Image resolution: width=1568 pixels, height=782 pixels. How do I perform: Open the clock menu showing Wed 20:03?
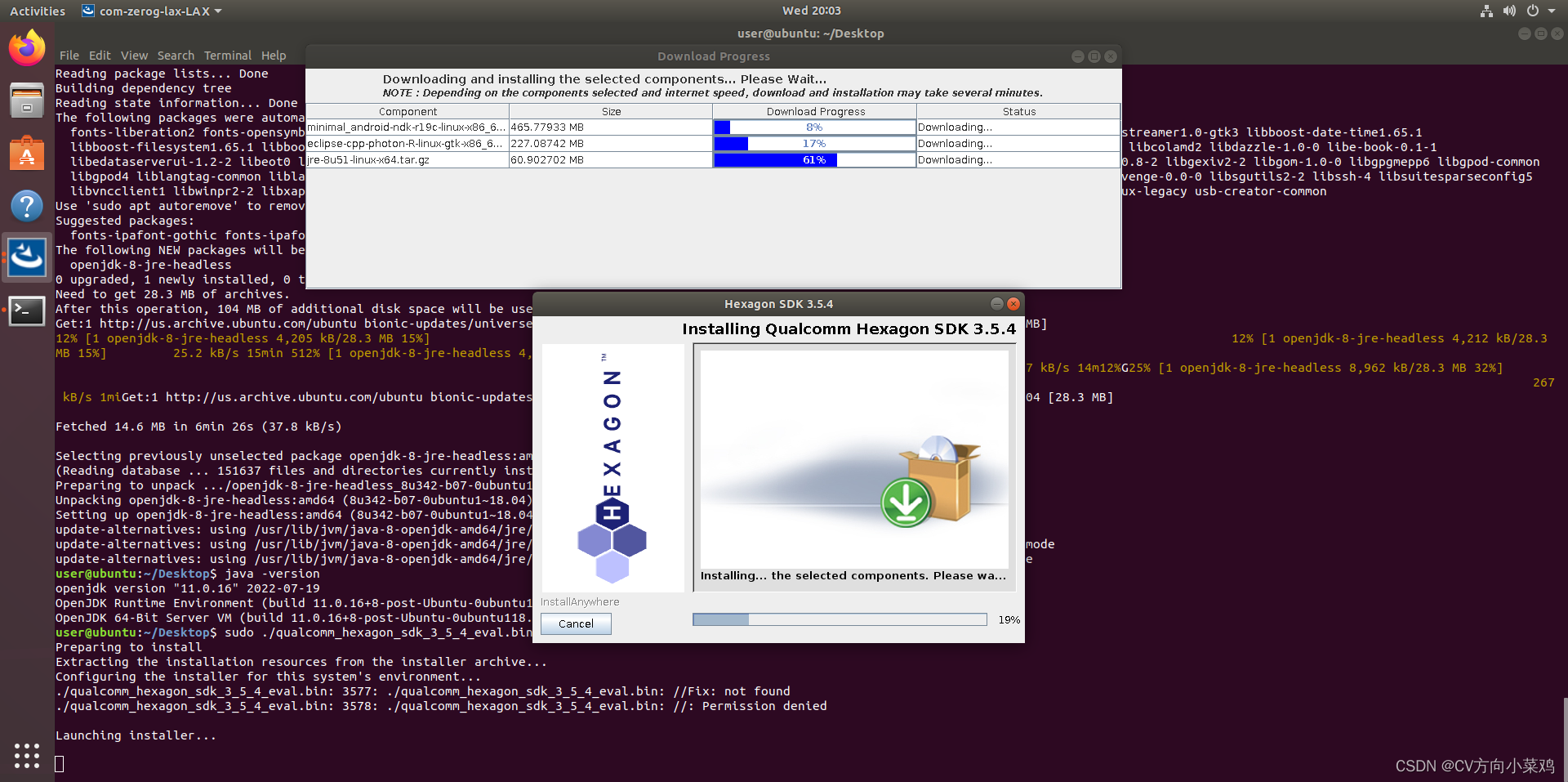coord(811,11)
